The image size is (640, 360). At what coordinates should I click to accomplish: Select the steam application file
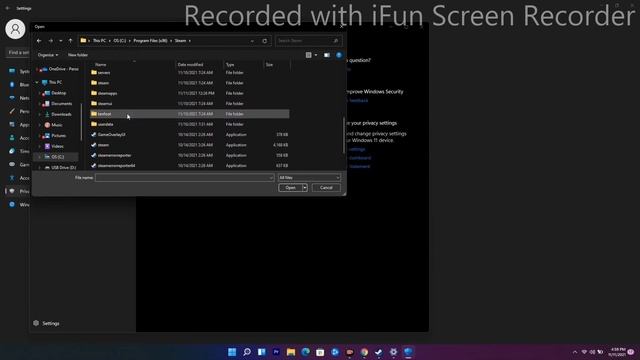pos(190,145)
